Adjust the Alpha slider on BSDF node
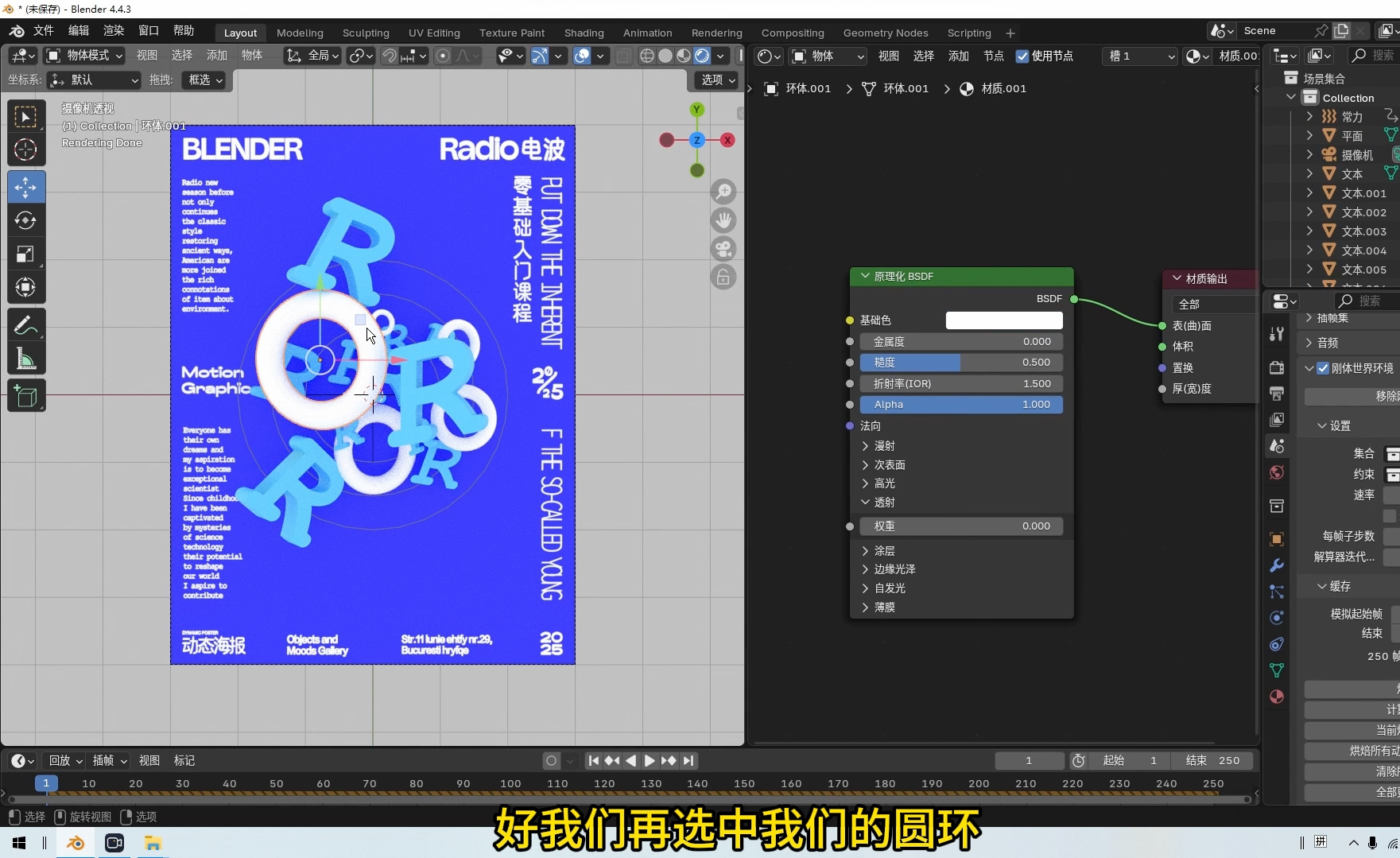Image resolution: width=1400 pixels, height=858 pixels. click(961, 405)
